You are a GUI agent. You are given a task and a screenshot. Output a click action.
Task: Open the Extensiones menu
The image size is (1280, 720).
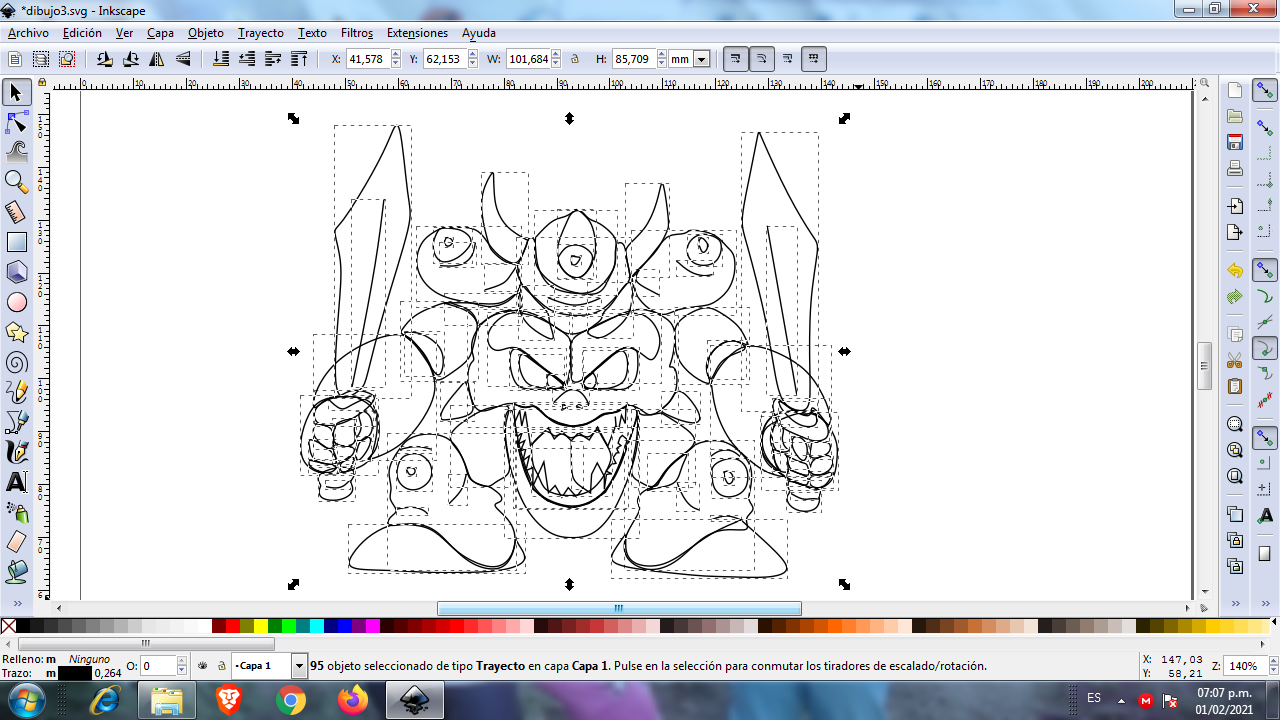pos(417,33)
